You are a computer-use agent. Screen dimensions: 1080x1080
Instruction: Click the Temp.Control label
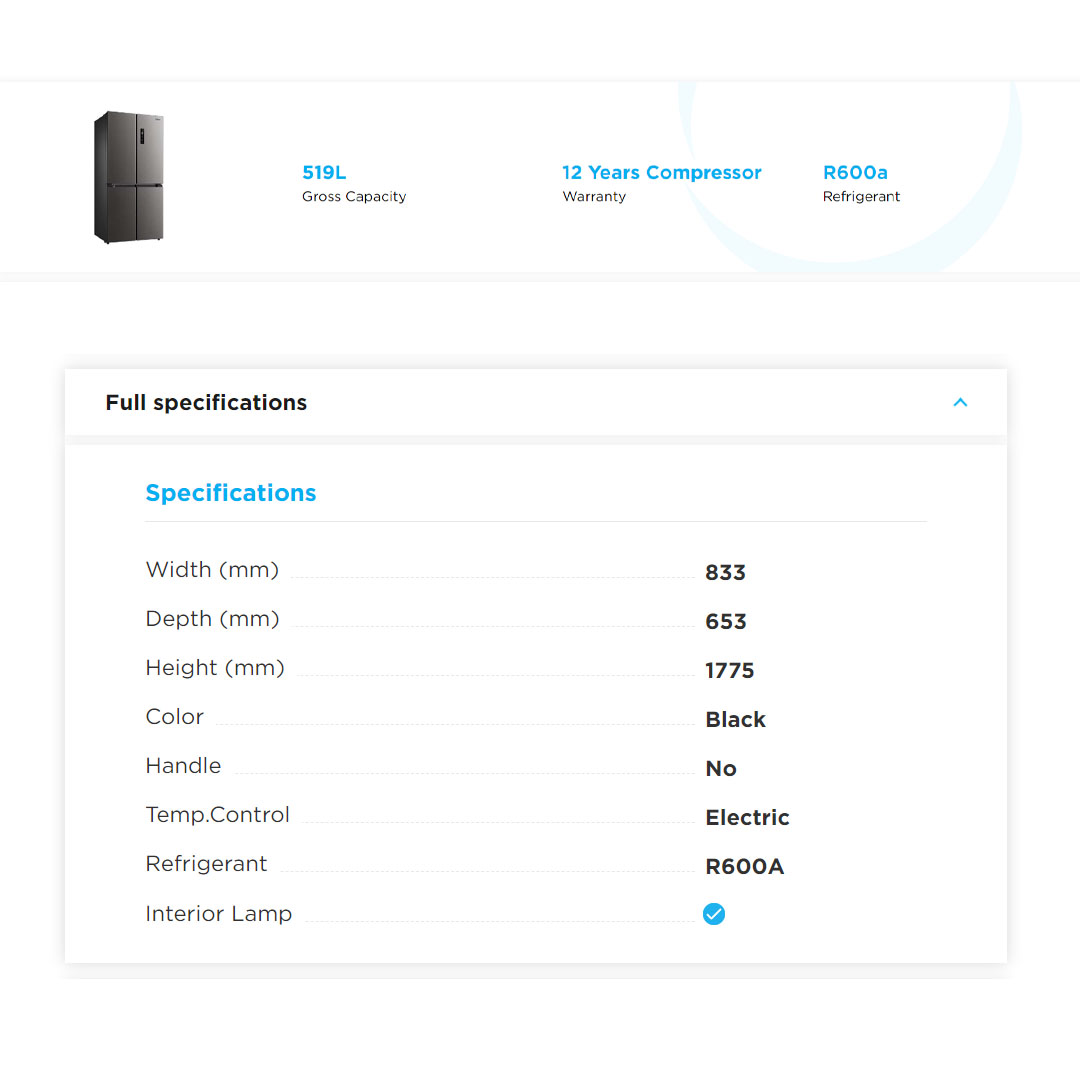[x=217, y=815]
